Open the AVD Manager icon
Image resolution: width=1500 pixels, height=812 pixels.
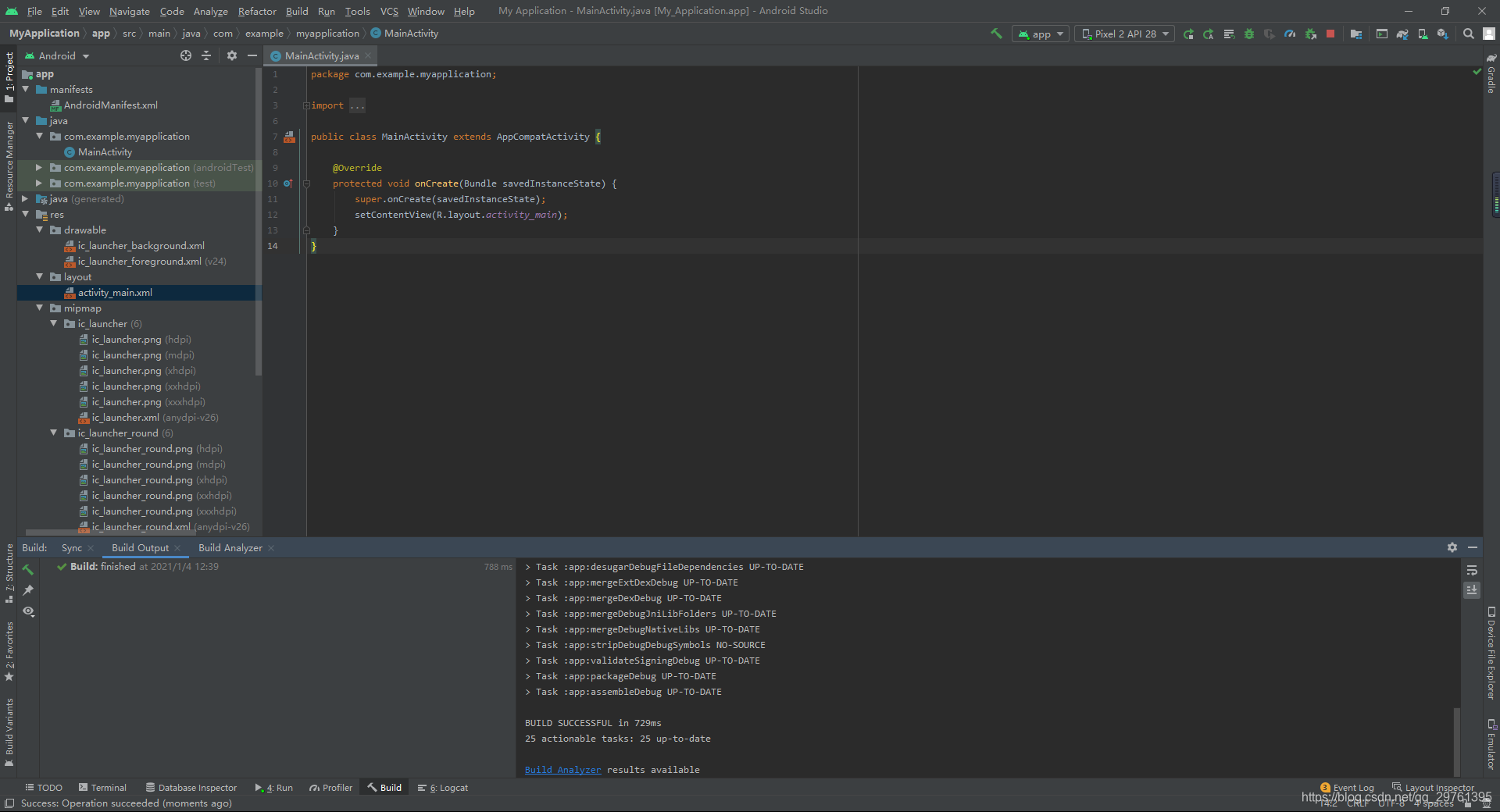(x=1423, y=34)
